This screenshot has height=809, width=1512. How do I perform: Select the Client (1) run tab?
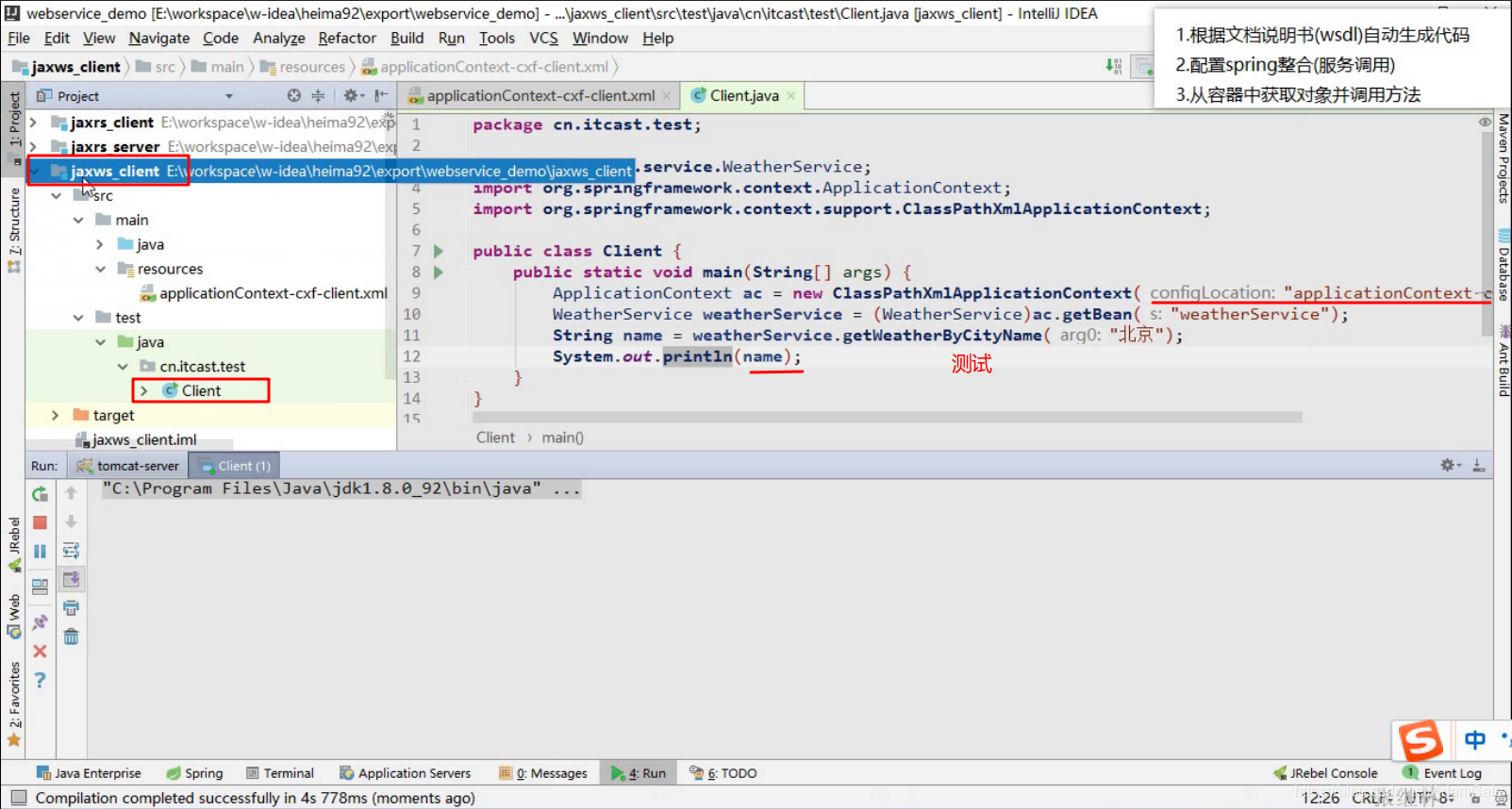coord(236,466)
